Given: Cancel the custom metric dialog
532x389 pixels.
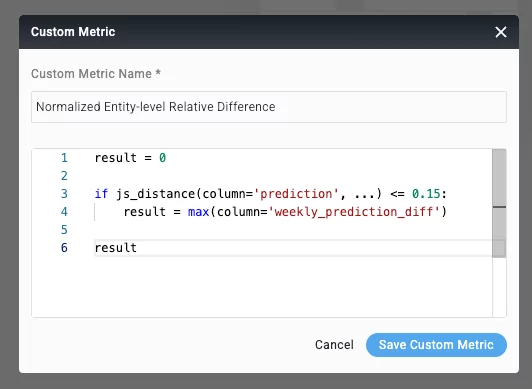Looking at the screenshot, I should pyautogui.click(x=334, y=345).
